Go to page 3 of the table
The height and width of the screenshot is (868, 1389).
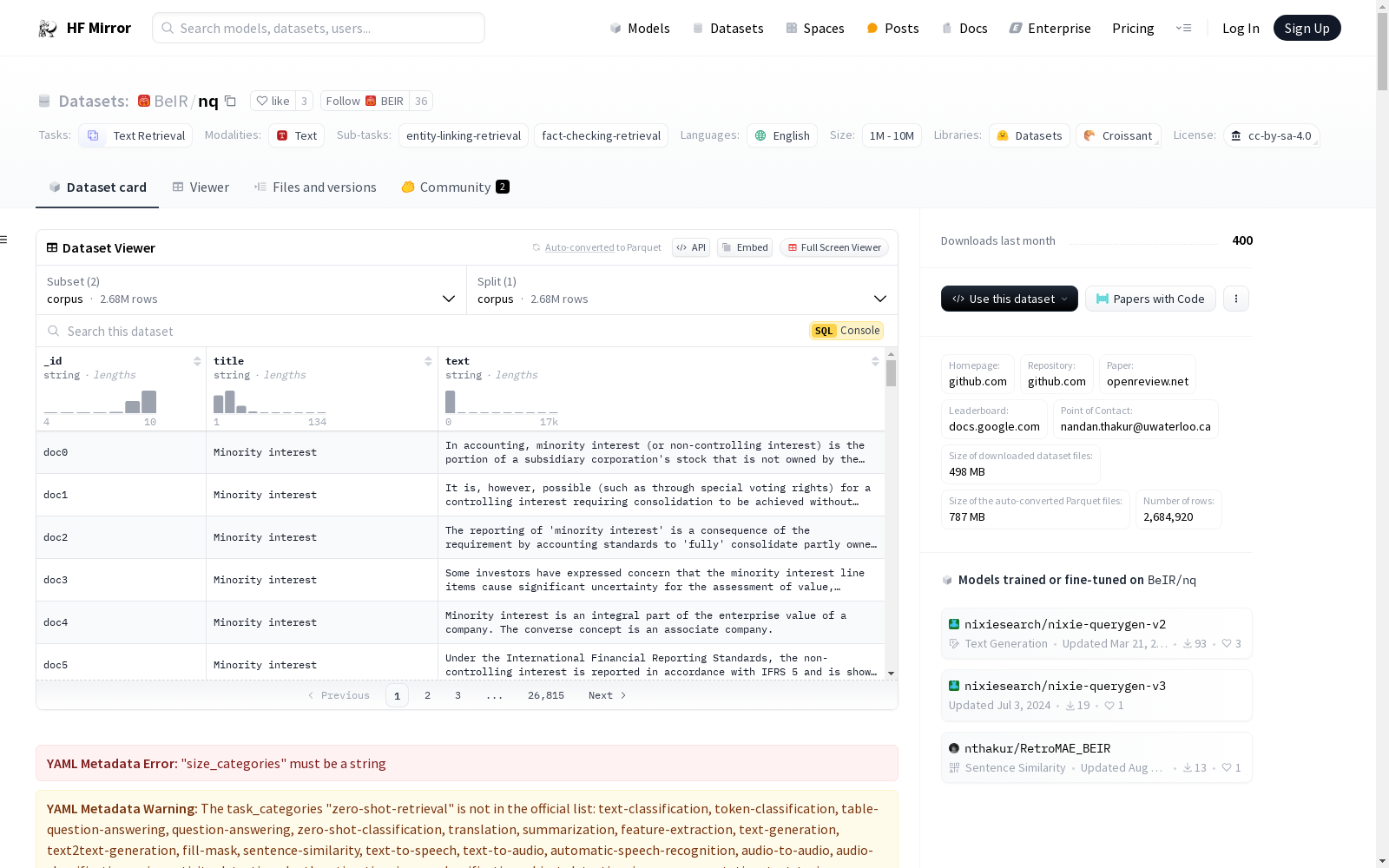tap(458, 695)
